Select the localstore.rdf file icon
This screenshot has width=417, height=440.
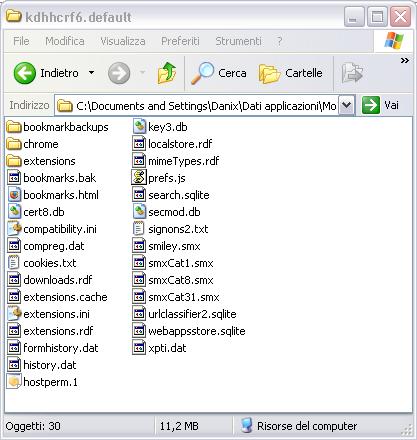coord(139,144)
